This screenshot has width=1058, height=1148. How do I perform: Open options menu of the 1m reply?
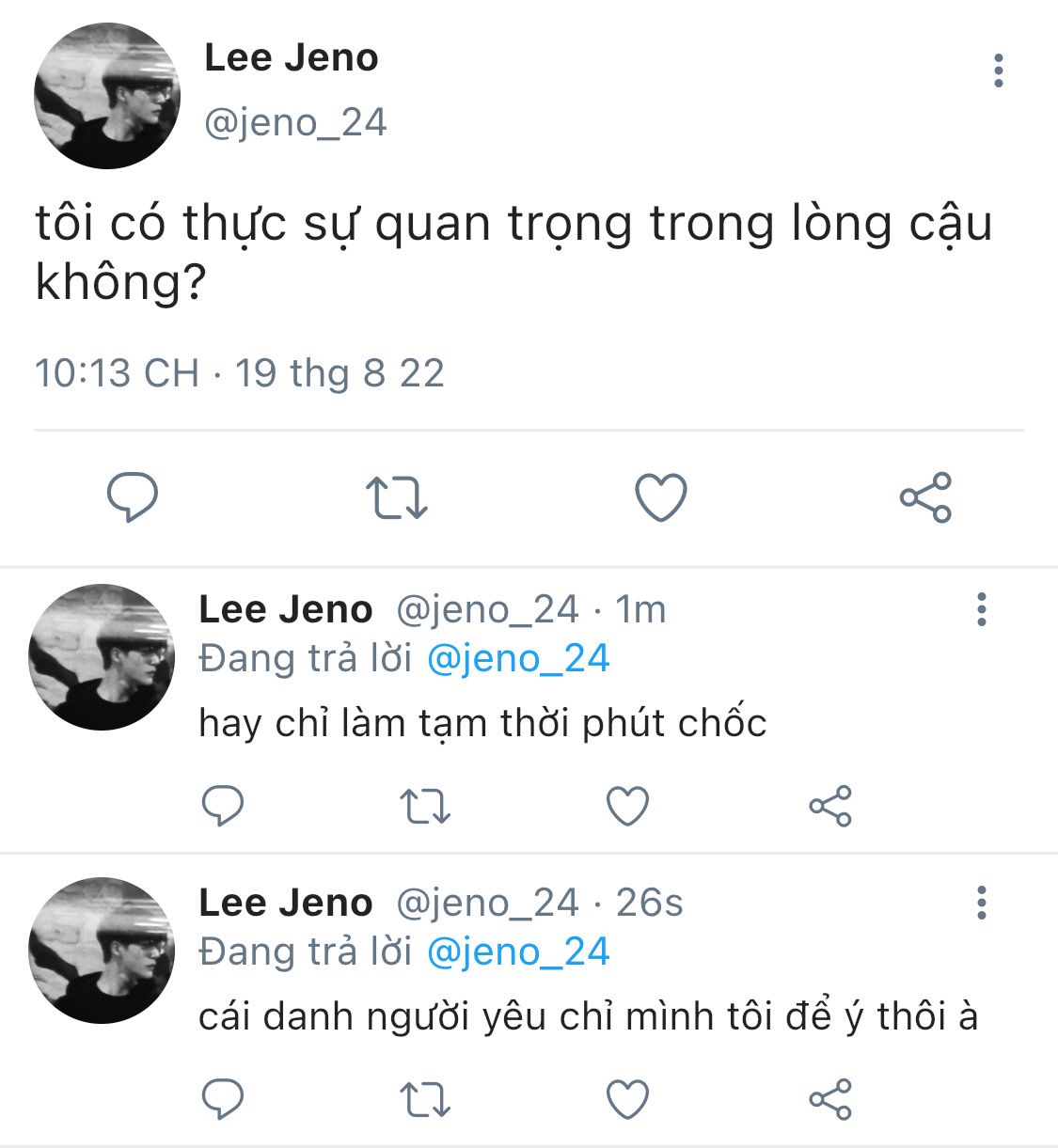click(x=982, y=609)
